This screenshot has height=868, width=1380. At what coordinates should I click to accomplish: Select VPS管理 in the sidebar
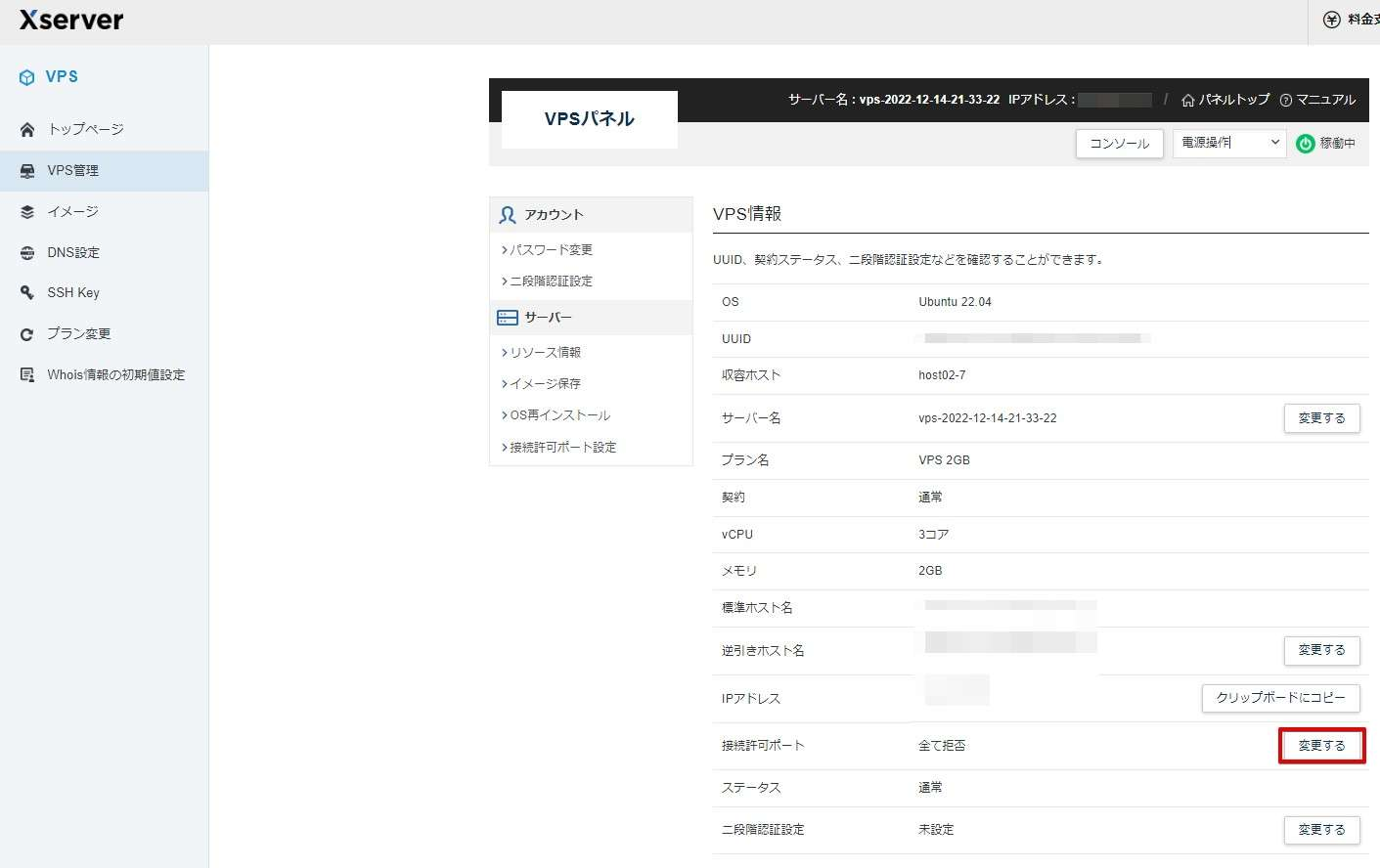click(x=104, y=170)
